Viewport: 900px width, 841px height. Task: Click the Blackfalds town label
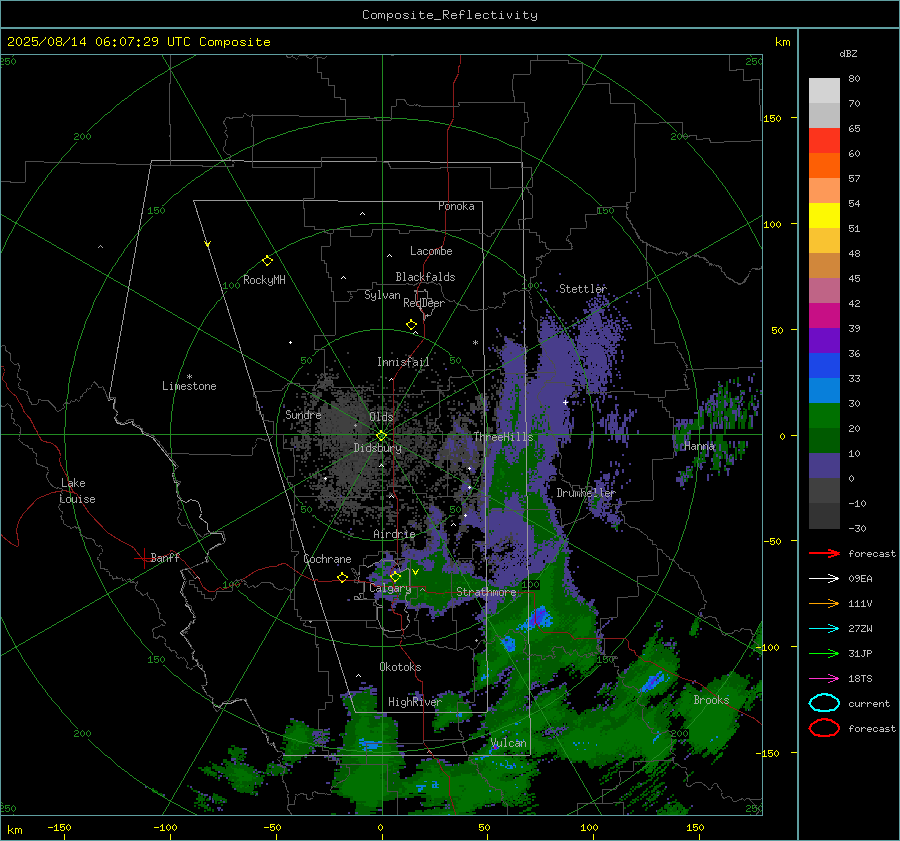(x=425, y=277)
